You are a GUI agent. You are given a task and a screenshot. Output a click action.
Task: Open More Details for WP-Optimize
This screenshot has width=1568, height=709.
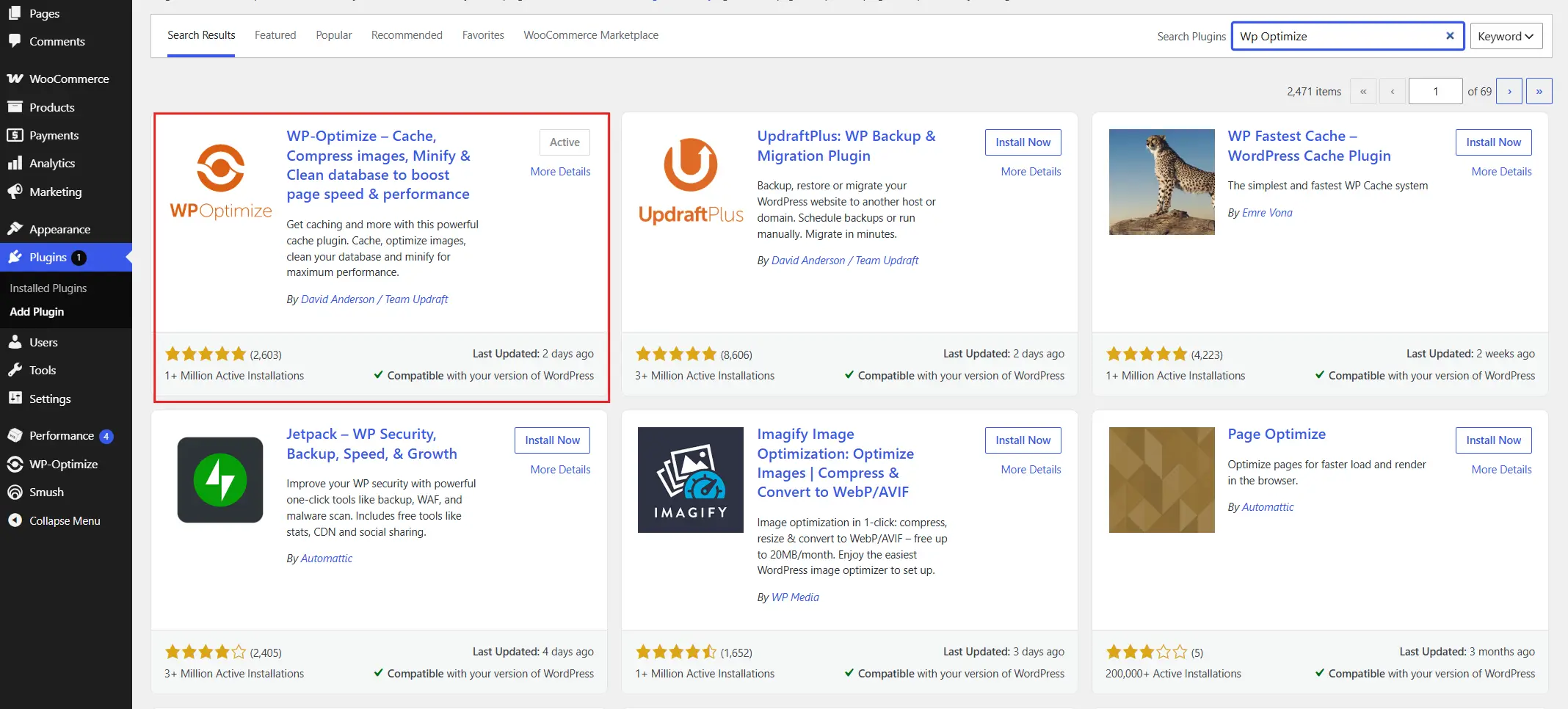[x=560, y=172]
